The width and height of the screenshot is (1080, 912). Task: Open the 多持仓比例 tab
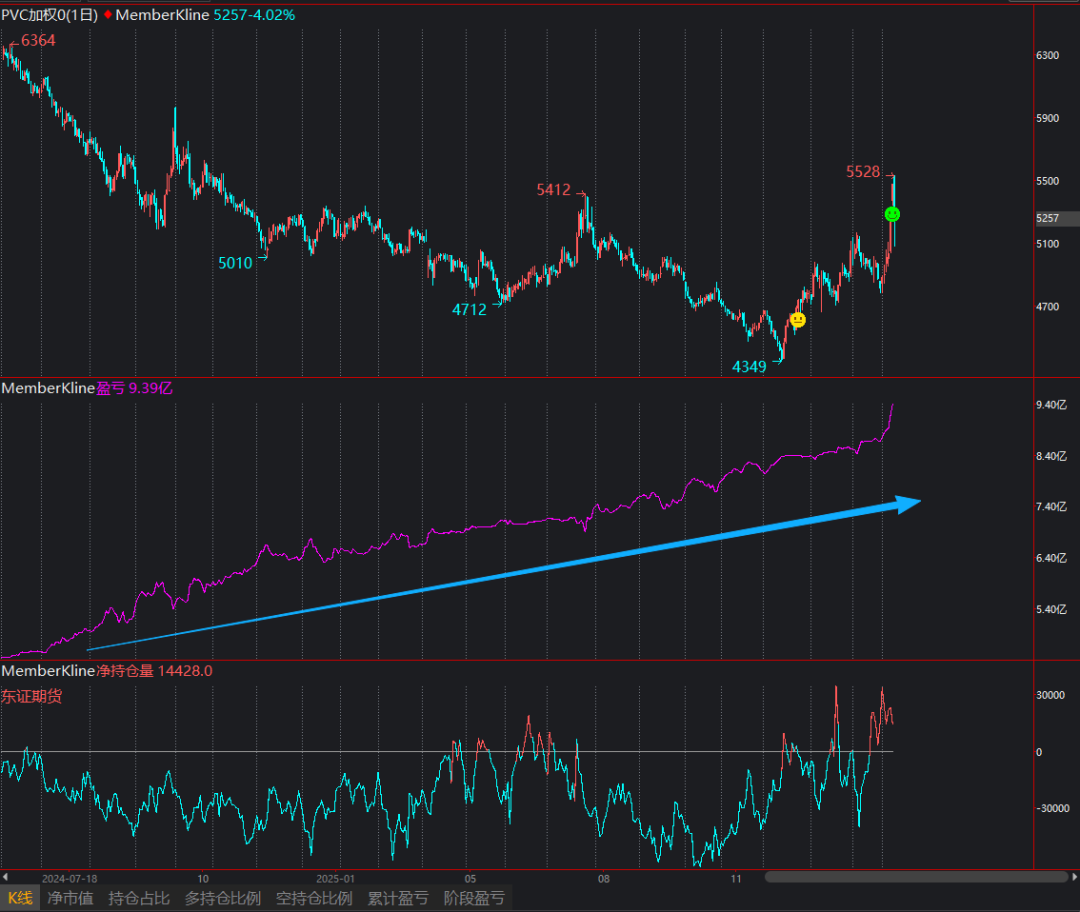coord(222,898)
